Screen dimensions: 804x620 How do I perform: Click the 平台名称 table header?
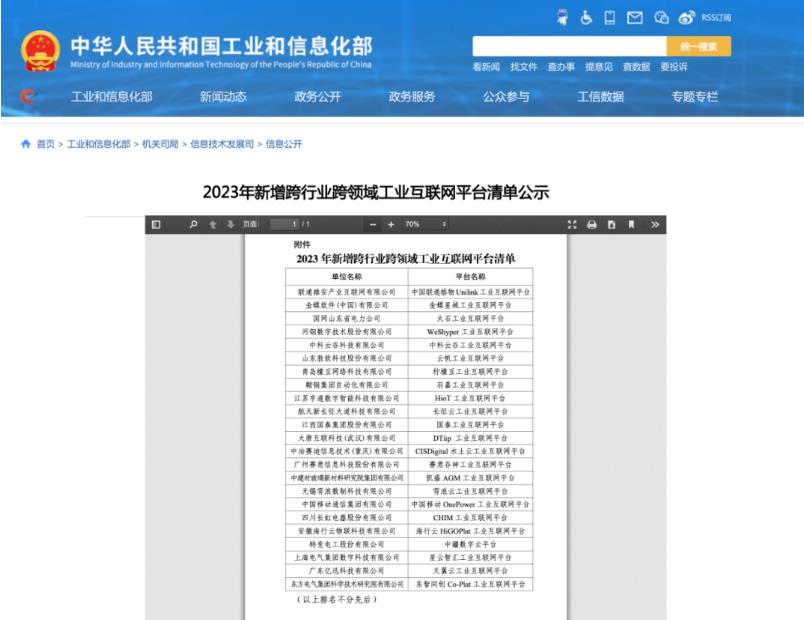coord(471,277)
